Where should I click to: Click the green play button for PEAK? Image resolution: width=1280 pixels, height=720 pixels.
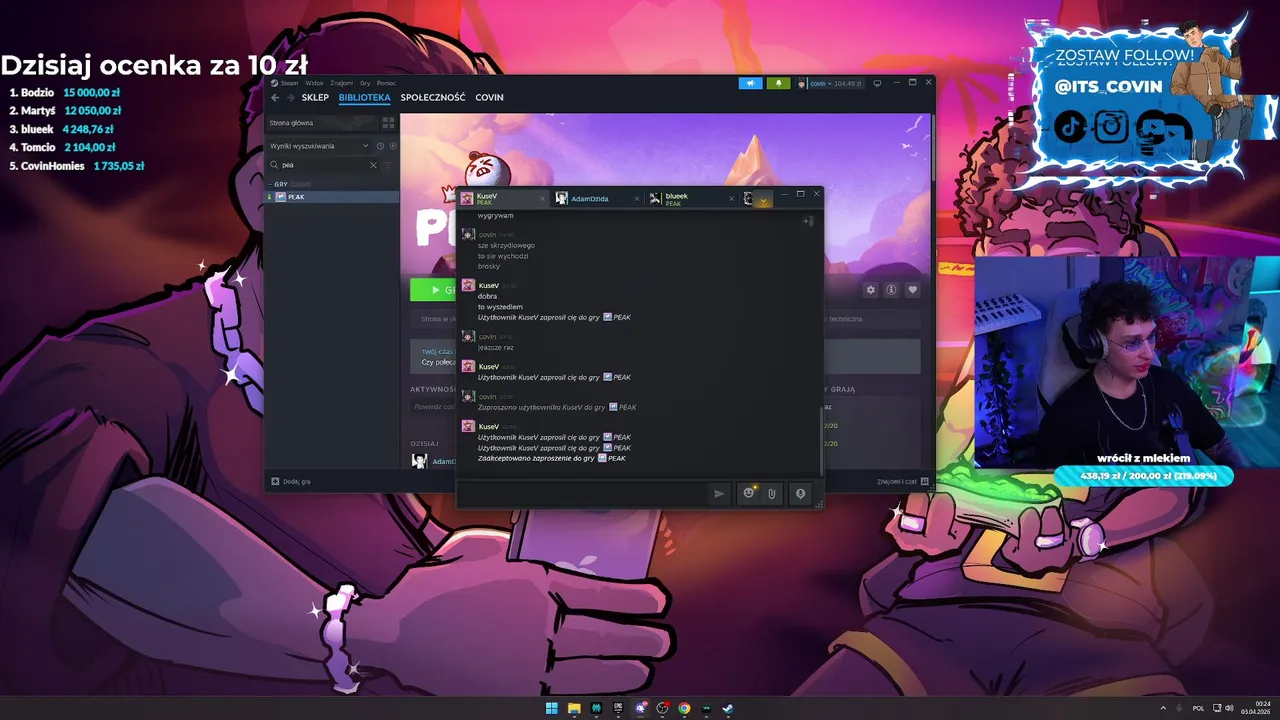[x=434, y=290]
